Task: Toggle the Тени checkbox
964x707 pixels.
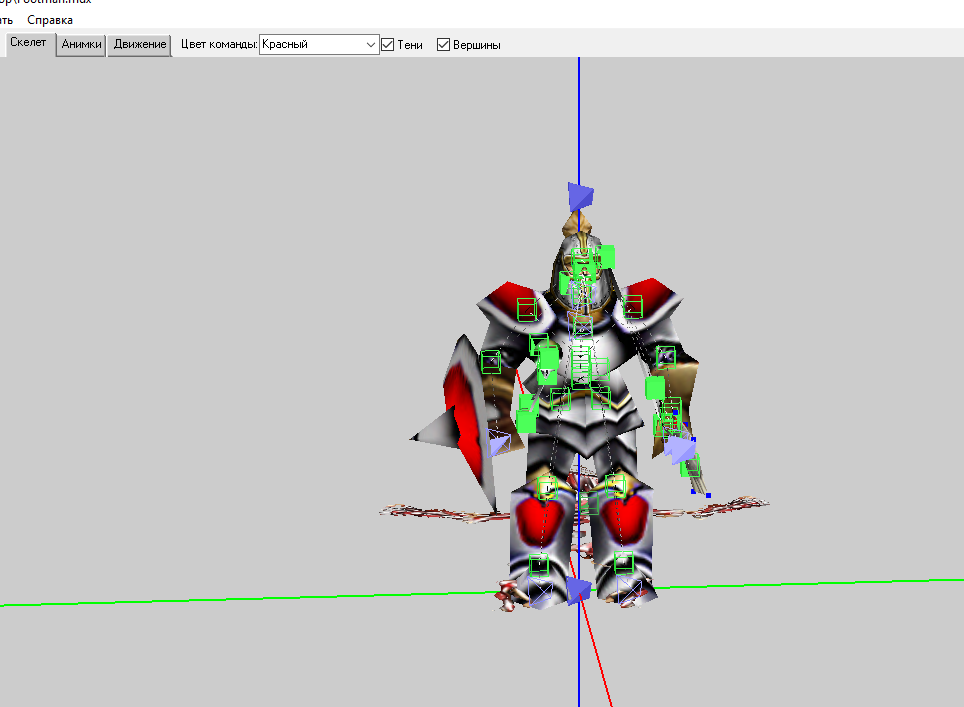Action: [x=388, y=45]
